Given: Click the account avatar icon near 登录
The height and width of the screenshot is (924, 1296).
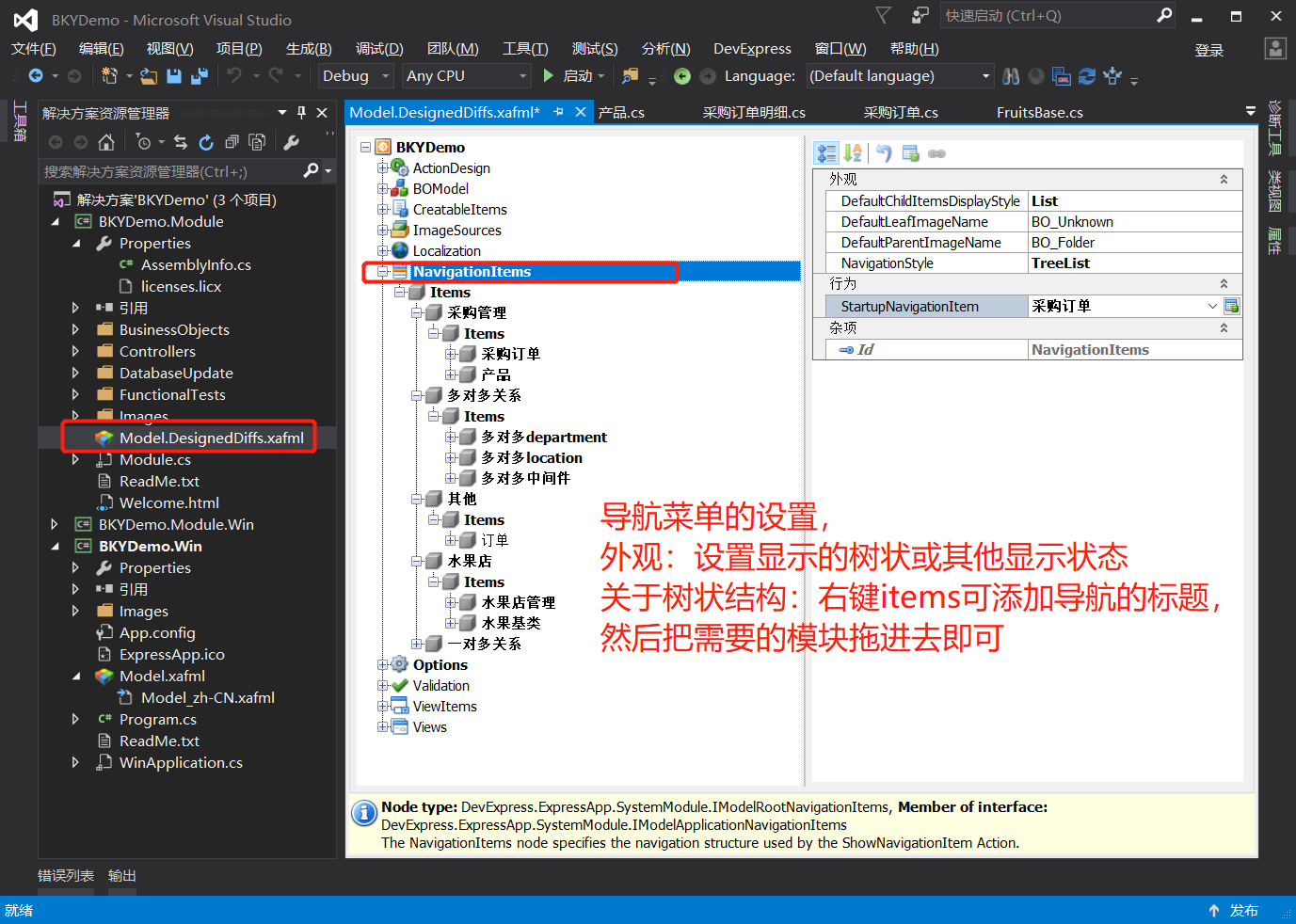Looking at the screenshot, I should [x=1275, y=49].
